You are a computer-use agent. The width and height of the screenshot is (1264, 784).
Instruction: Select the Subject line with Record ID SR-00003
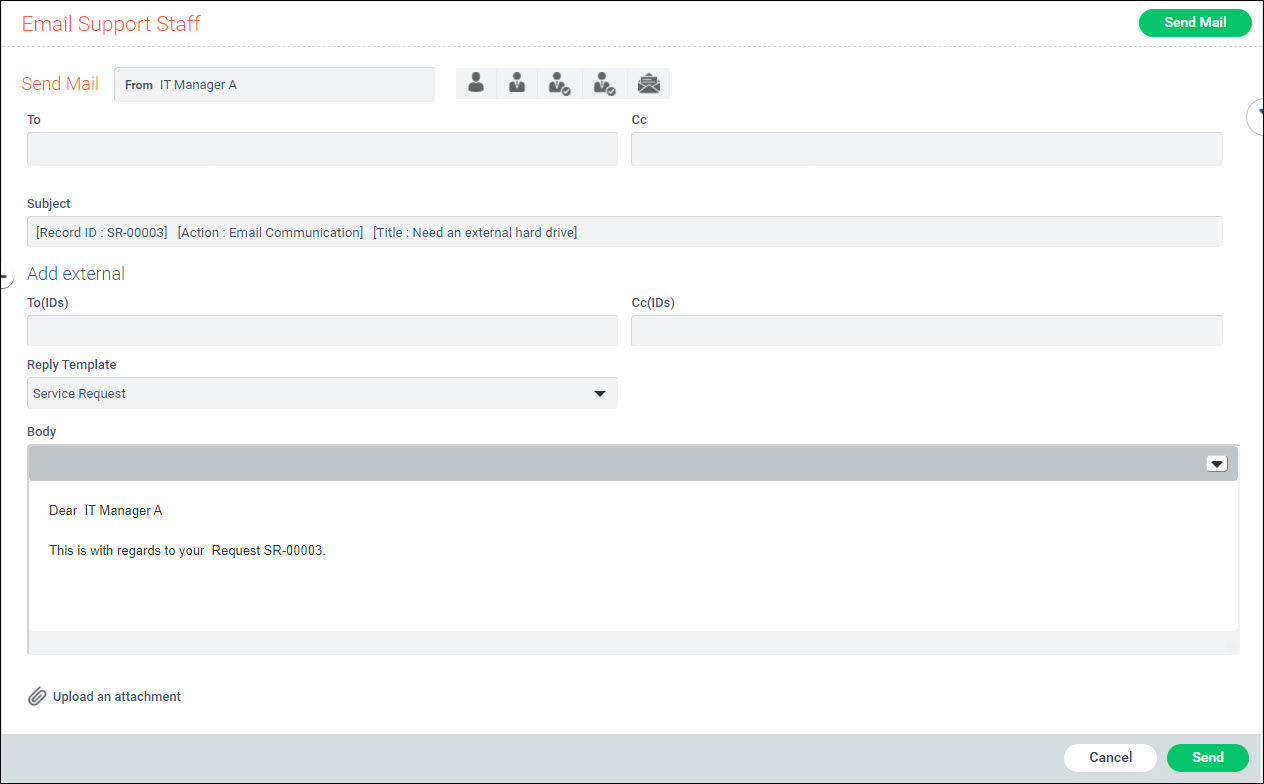coord(624,231)
